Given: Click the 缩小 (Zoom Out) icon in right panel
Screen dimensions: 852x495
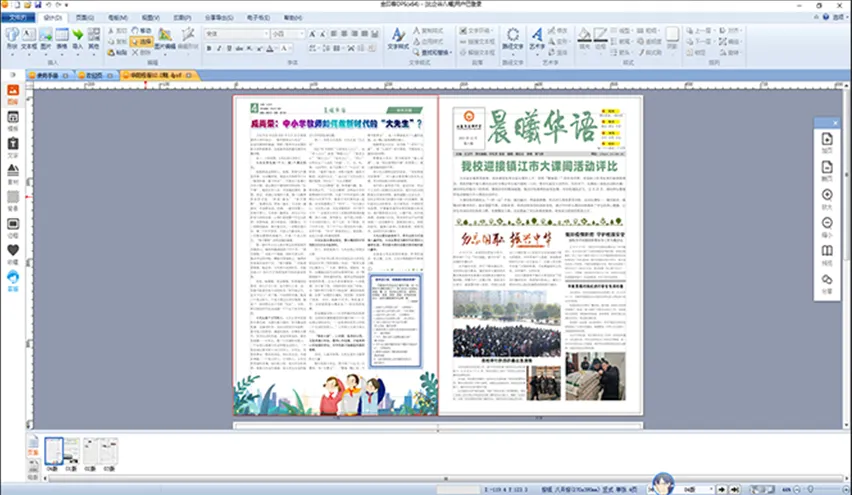Looking at the screenshot, I should [x=827, y=224].
